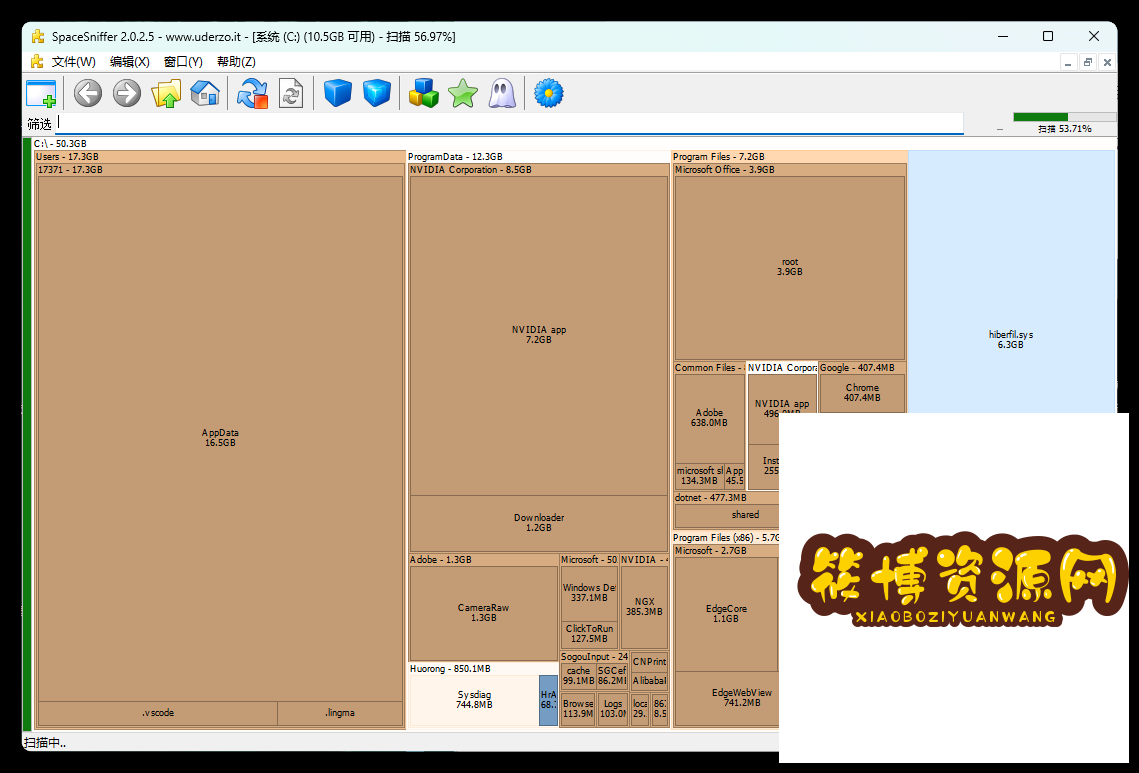Restore the inner child window
This screenshot has width=1139, height=773.
point(1087,62)
